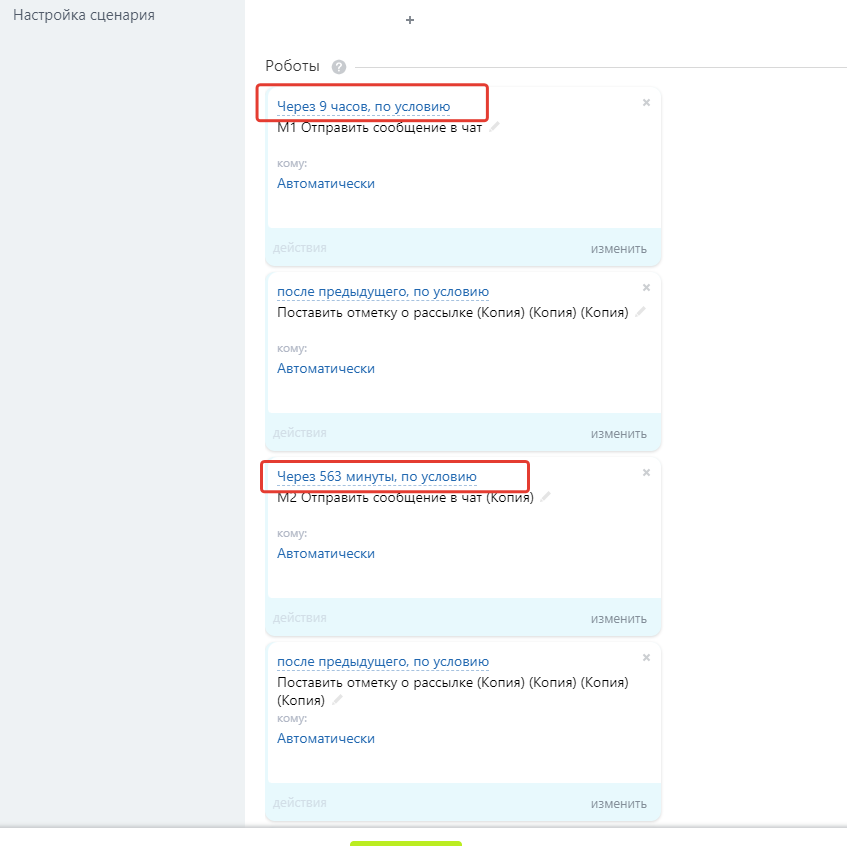Edit name of the last Поставить отметку robot
This screenshot has width=847, height=846.
tap(337, 700)
